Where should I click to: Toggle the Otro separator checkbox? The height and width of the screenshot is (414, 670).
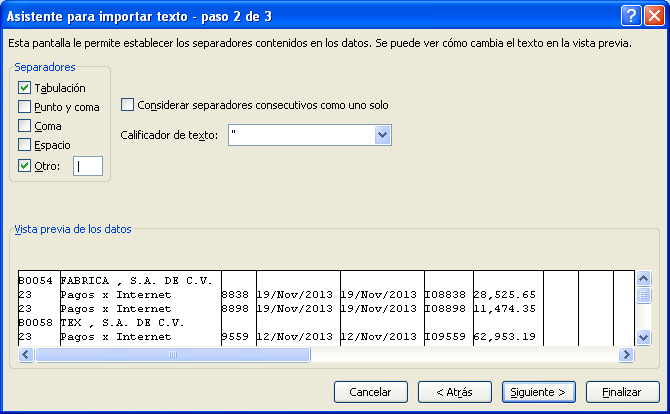24,165
